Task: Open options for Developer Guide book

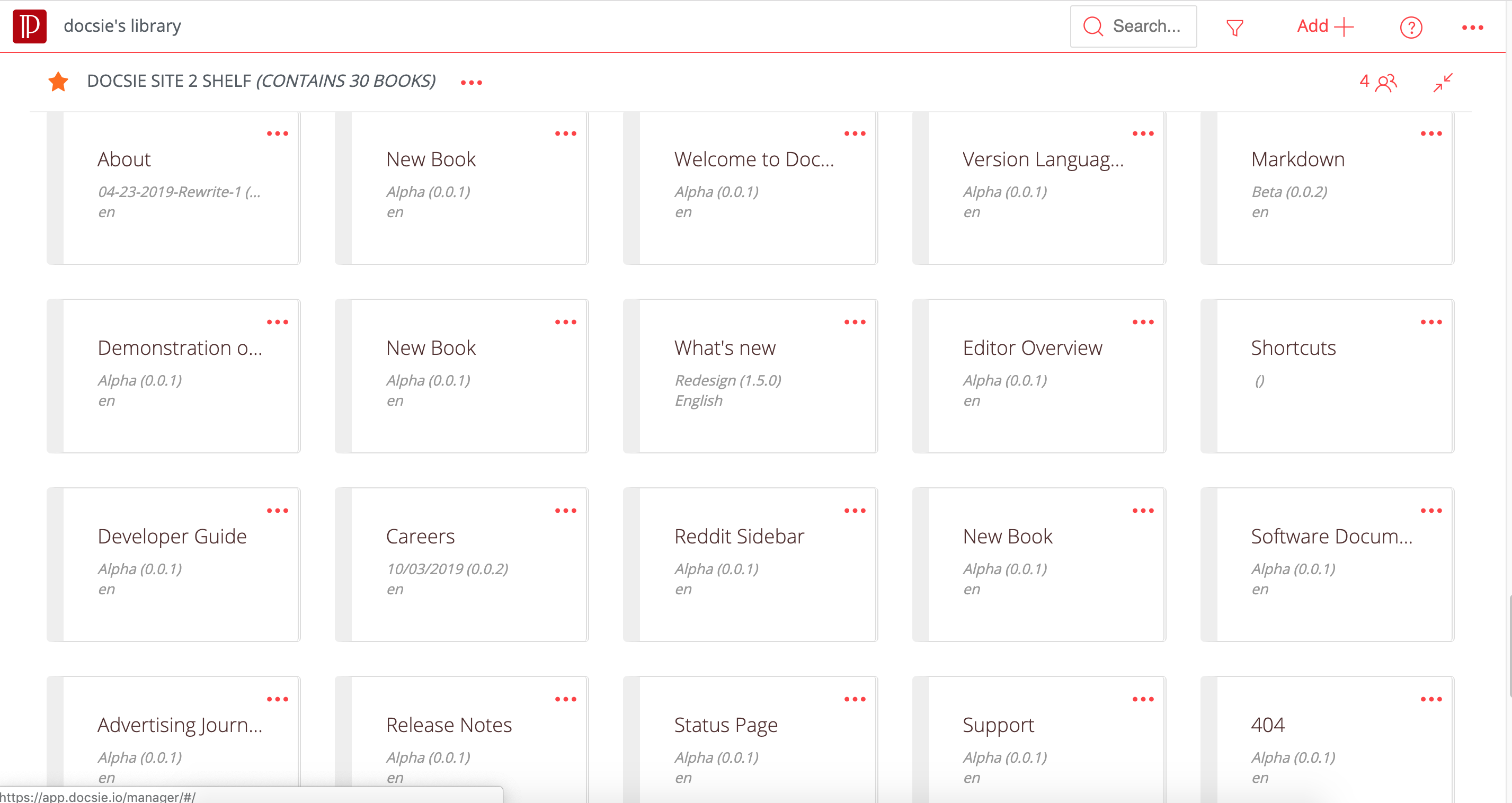Action: point(278,511)
